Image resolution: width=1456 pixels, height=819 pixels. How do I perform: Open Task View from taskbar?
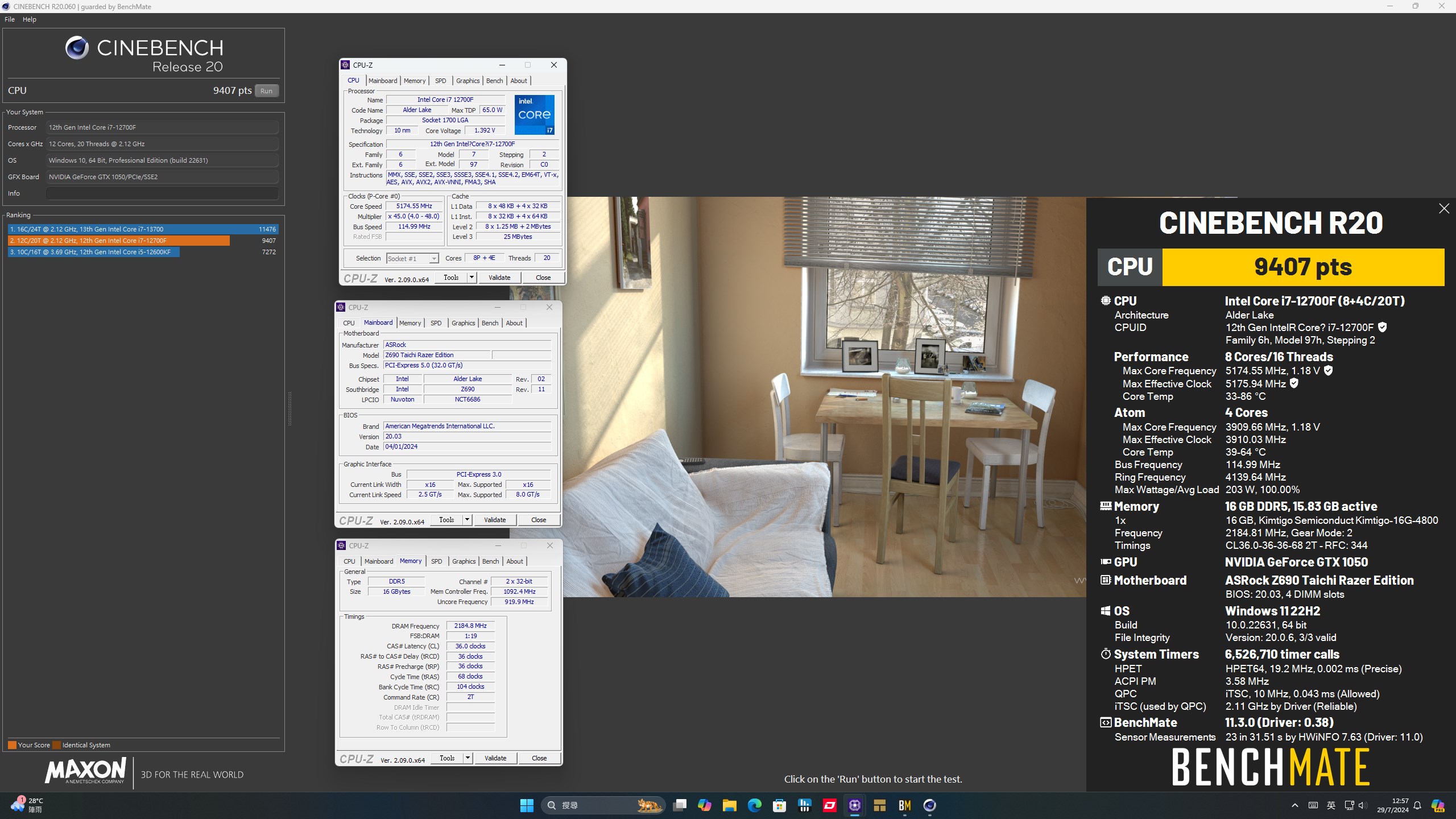[680, 805]
